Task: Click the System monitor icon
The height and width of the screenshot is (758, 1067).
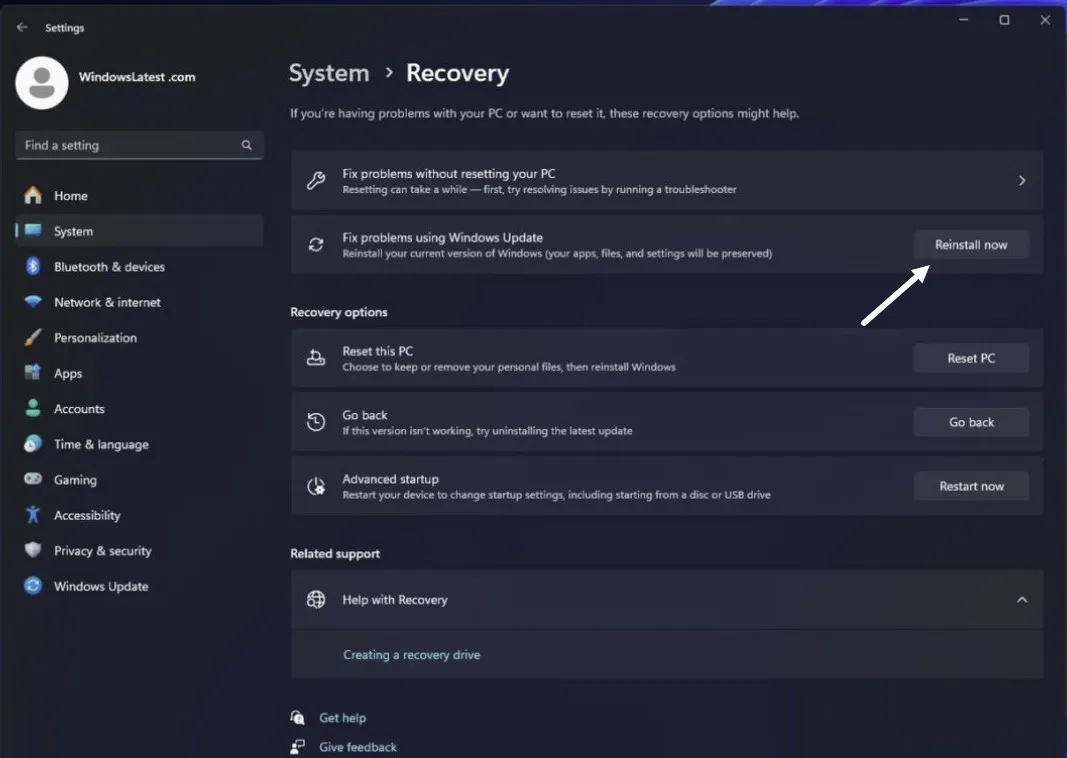Action: tap(33, 230)
